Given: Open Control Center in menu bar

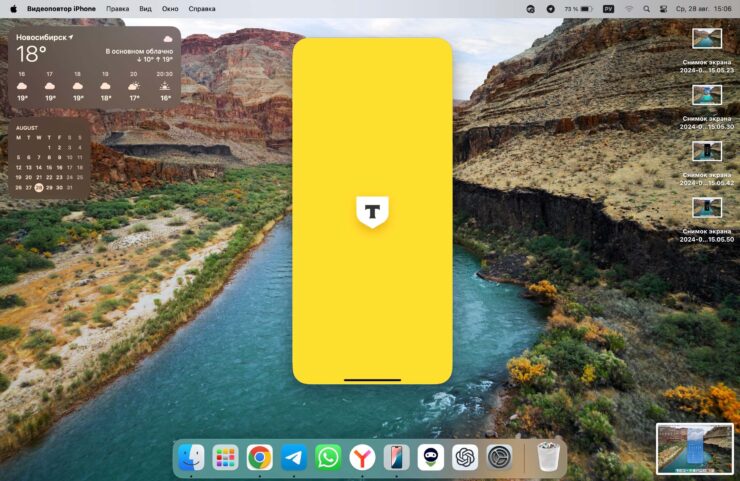Looking at the screenshot, I should pos(663,8).
